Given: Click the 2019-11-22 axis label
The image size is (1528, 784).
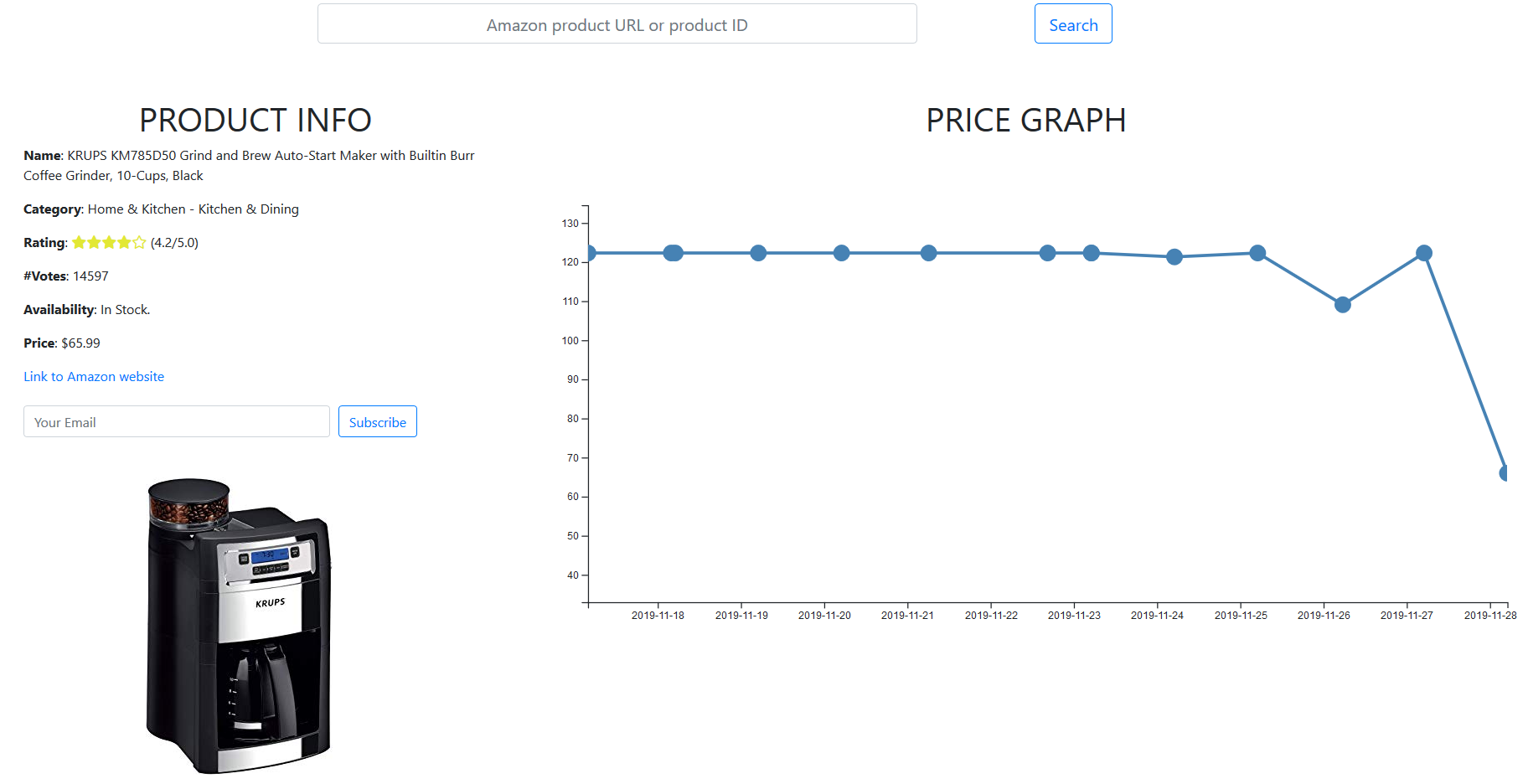Looking at the screenshot, I should tap(991, 616).
